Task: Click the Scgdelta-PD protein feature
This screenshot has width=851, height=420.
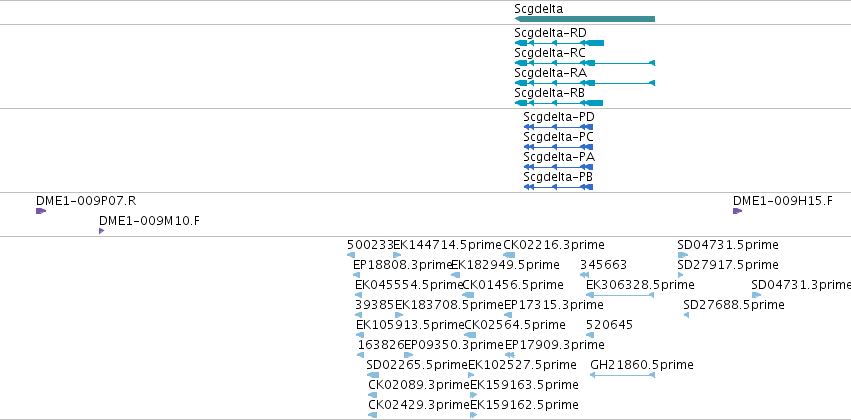Action: click(x=558, y=127)
